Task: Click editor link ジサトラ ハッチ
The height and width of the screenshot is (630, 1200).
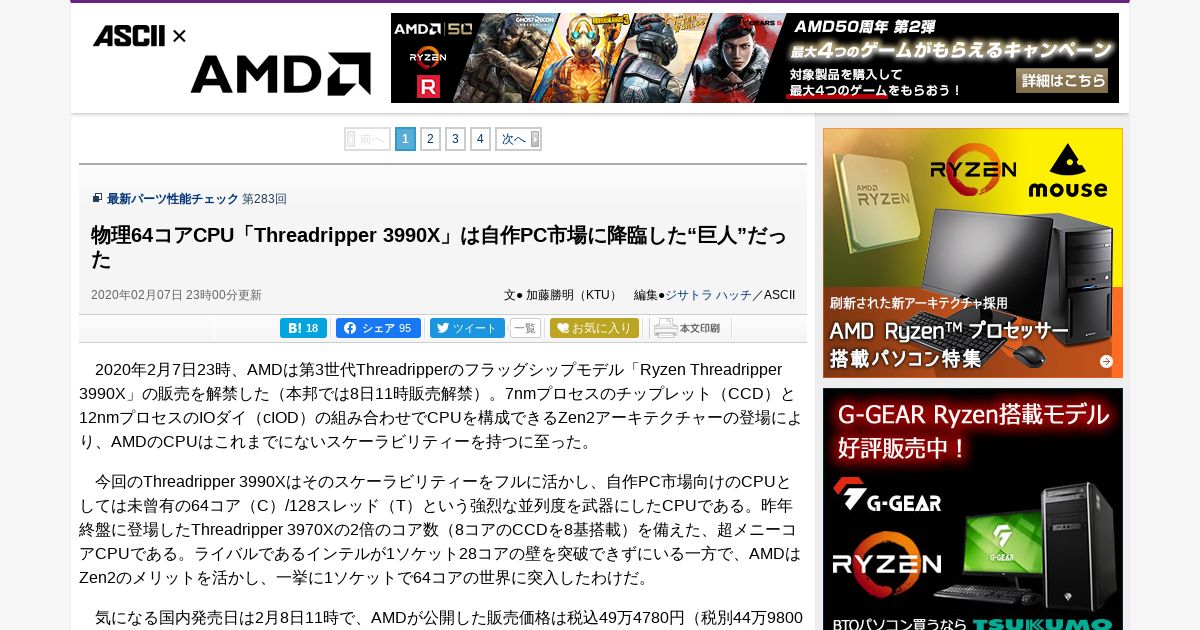Action: coord(708,295)
